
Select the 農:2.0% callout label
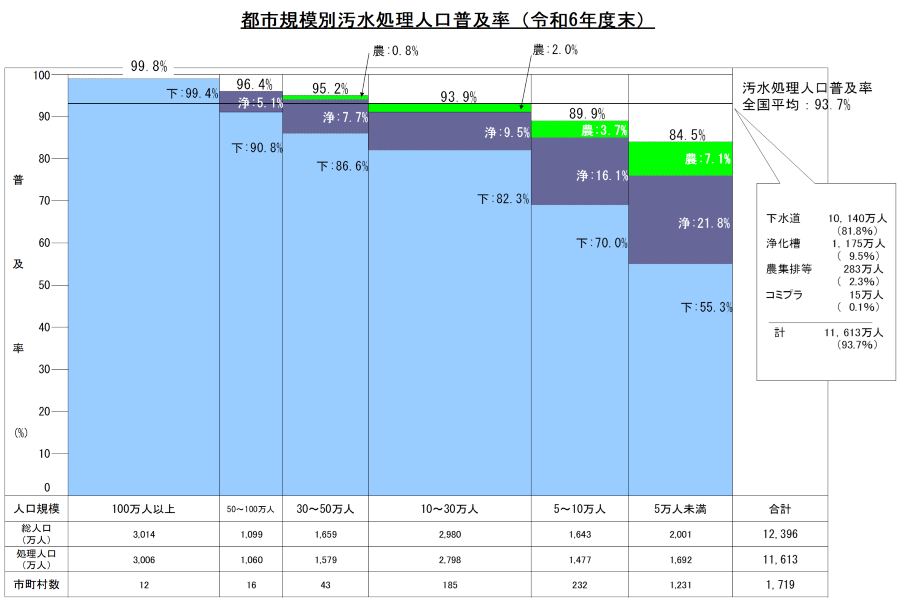tap(556, 50)
